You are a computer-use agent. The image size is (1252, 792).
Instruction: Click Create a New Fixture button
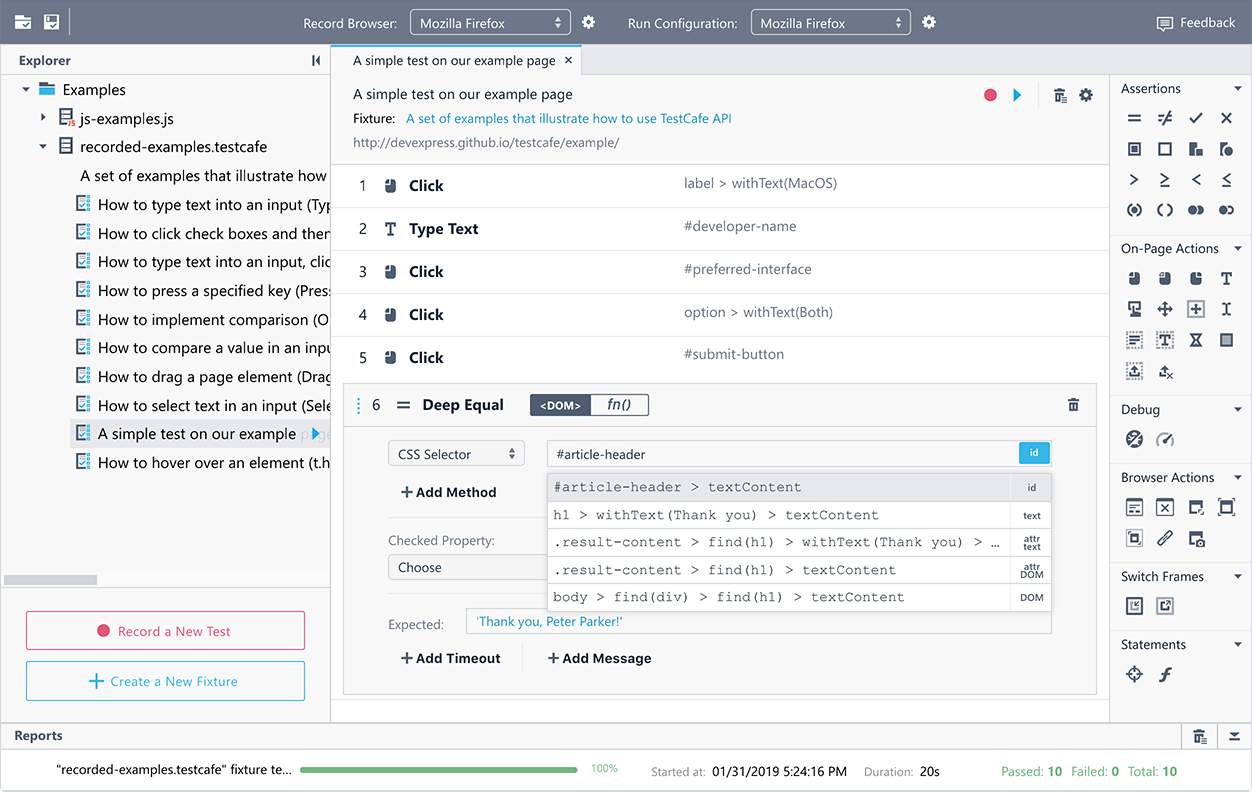coord(165,681)
